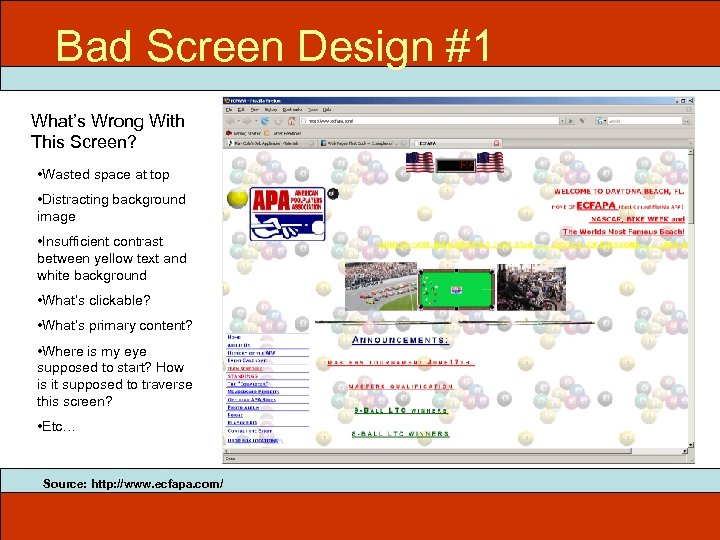Click the Firefox icon in title bar
This screenshot has height=540, width=720.
tap(226, 101)
